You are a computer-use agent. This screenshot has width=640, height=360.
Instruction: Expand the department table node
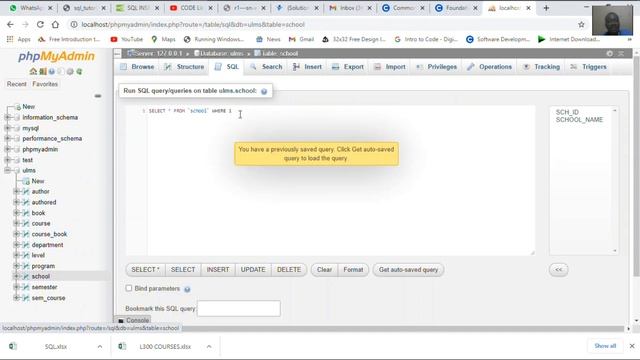point(17,244)
